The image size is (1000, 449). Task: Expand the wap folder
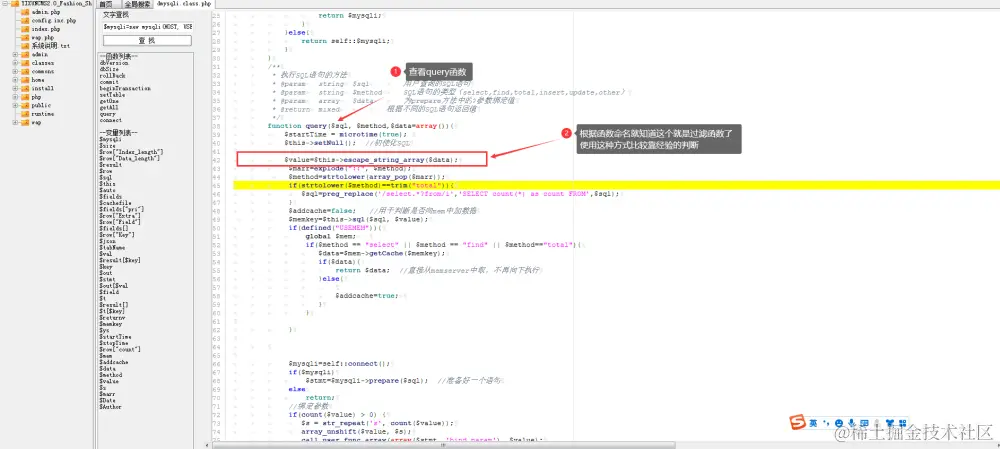[15, 122]
